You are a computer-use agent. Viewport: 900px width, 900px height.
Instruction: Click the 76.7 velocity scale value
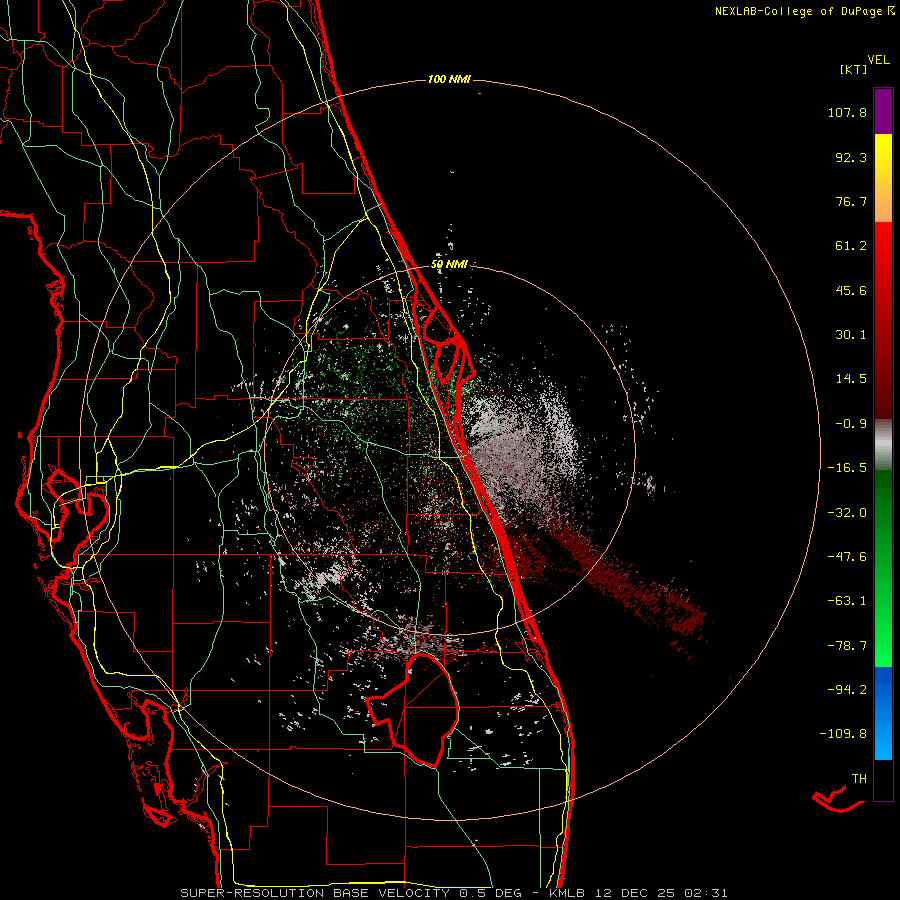851,201
